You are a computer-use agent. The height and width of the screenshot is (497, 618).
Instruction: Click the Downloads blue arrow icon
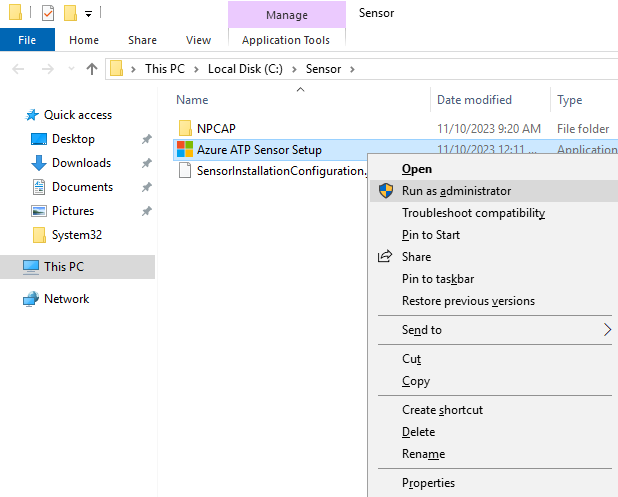point(39,163)
